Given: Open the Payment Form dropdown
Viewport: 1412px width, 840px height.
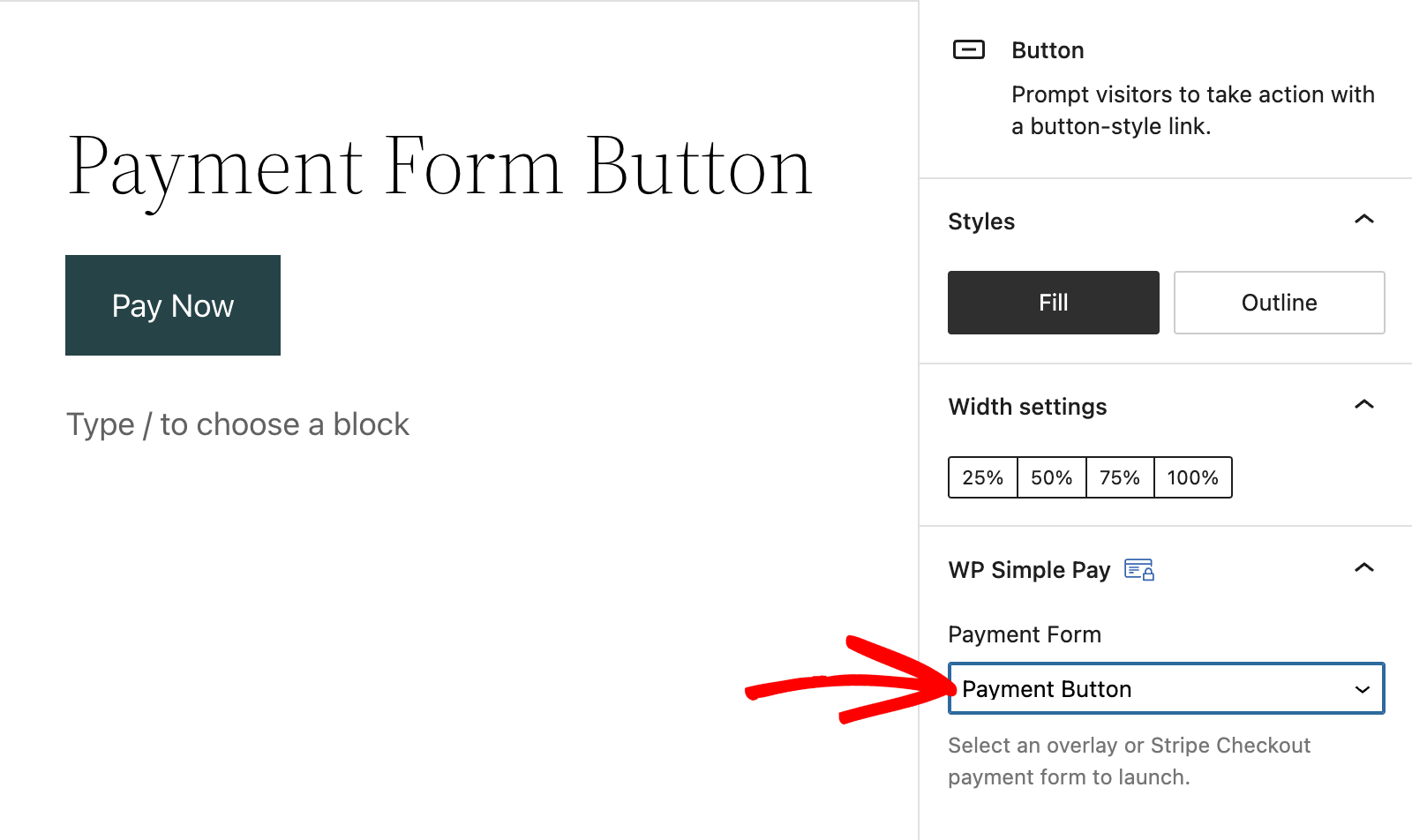Looking at the screenshot, I should (1166, 688).
